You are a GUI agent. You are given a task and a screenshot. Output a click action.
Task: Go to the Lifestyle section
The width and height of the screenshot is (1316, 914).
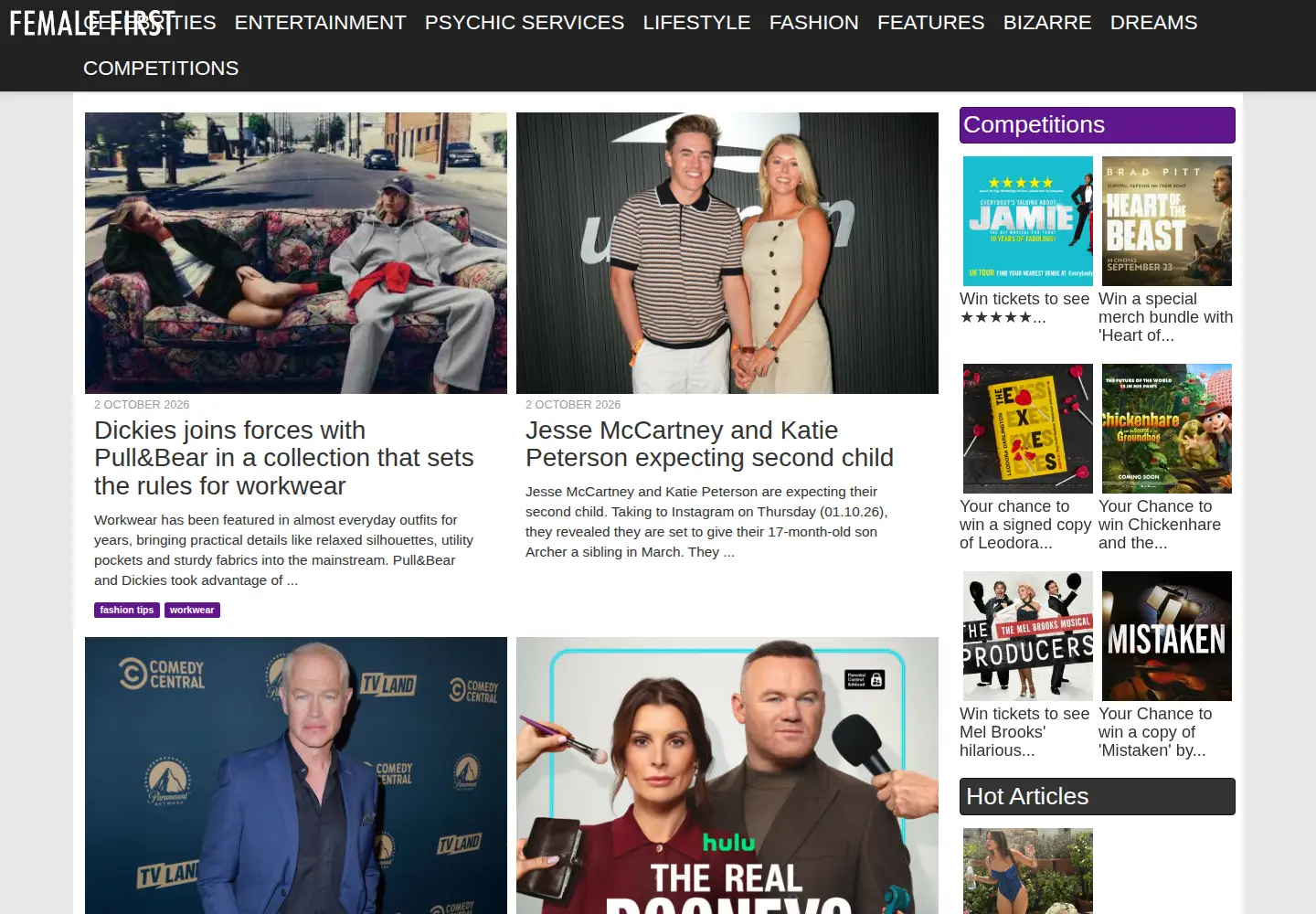696,23
